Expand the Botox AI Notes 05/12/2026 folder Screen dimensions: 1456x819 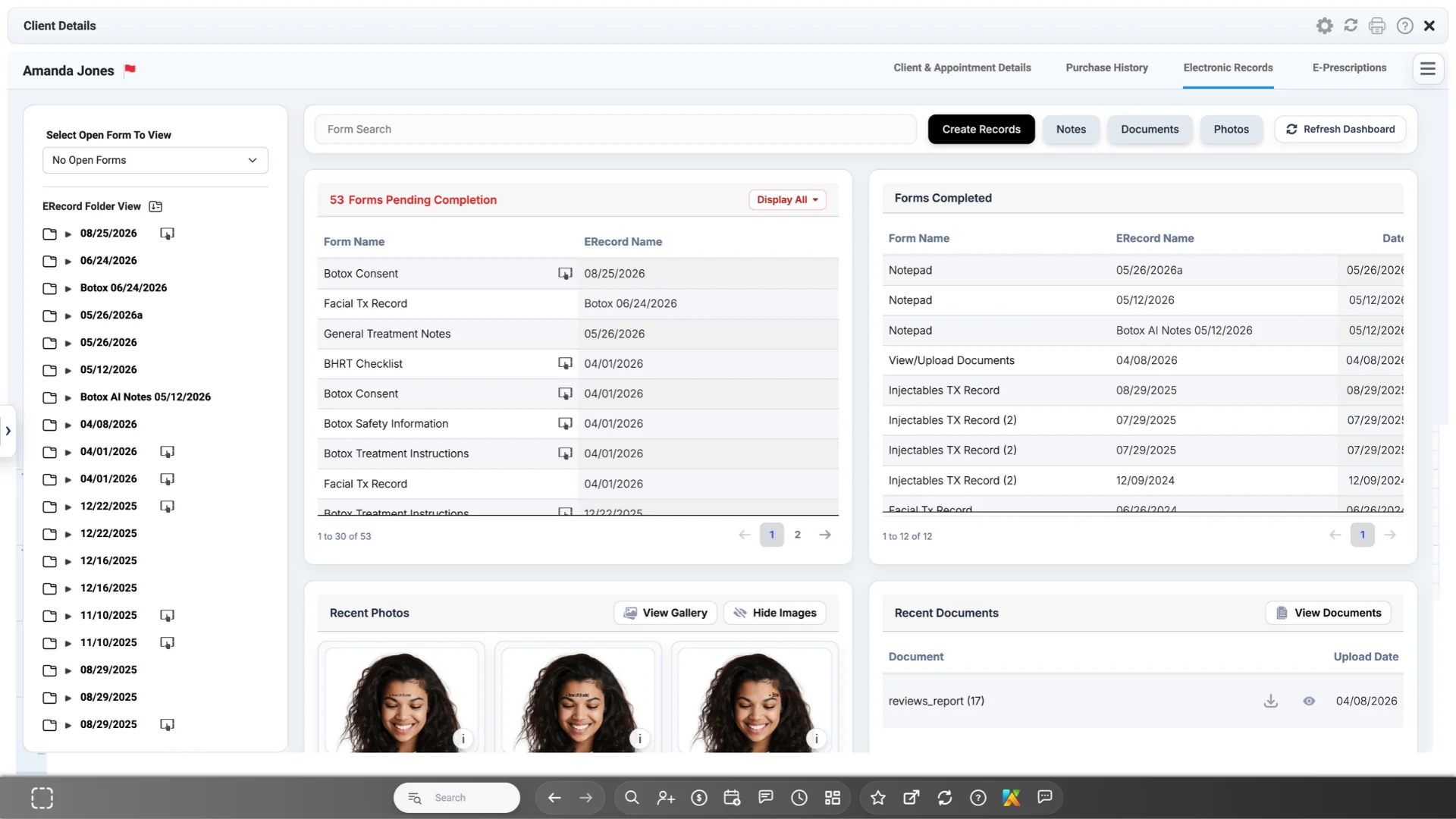coord(68,397)
